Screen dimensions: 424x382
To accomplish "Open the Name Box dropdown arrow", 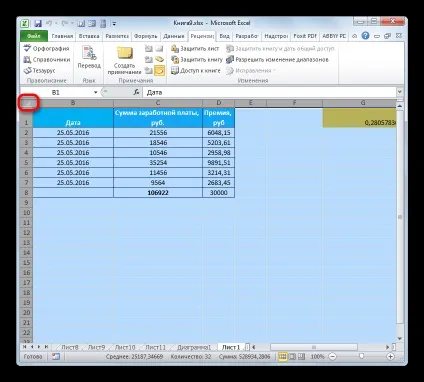I will 95,92.
